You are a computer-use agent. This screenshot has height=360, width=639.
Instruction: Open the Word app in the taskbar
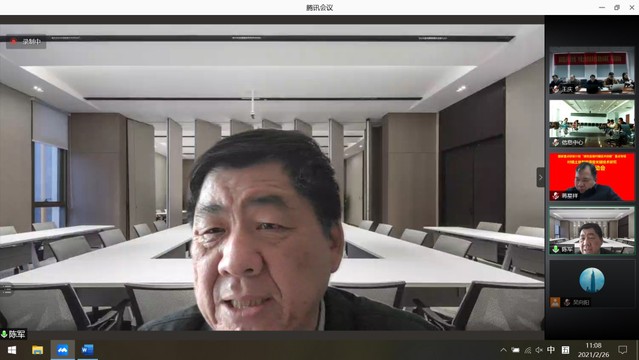[x=87, y=350]
